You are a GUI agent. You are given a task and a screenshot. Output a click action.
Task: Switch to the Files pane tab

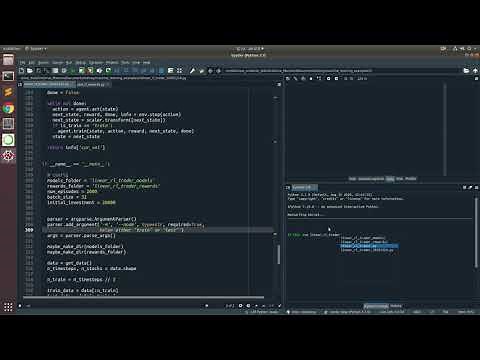[399, 179]
